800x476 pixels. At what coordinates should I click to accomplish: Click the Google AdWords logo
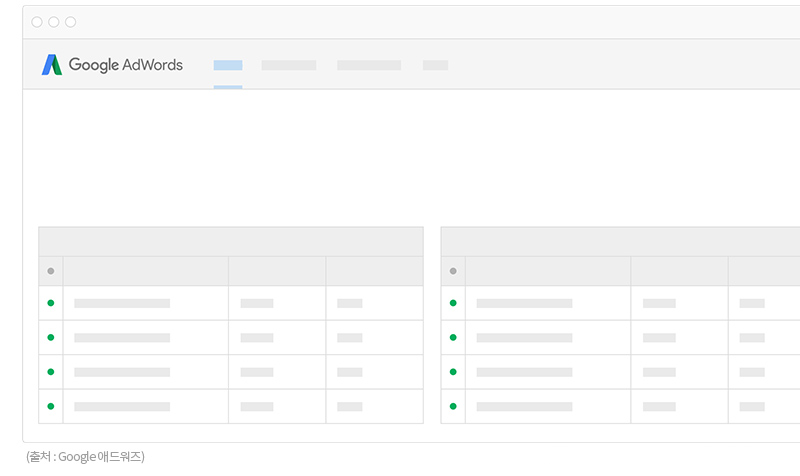[x=112, y=65]
